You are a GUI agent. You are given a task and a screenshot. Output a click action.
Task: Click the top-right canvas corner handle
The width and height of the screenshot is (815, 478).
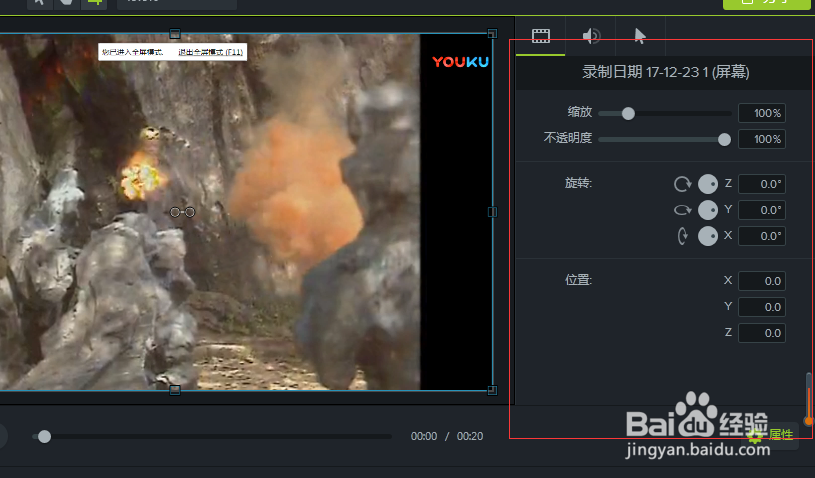coord(492,34)
